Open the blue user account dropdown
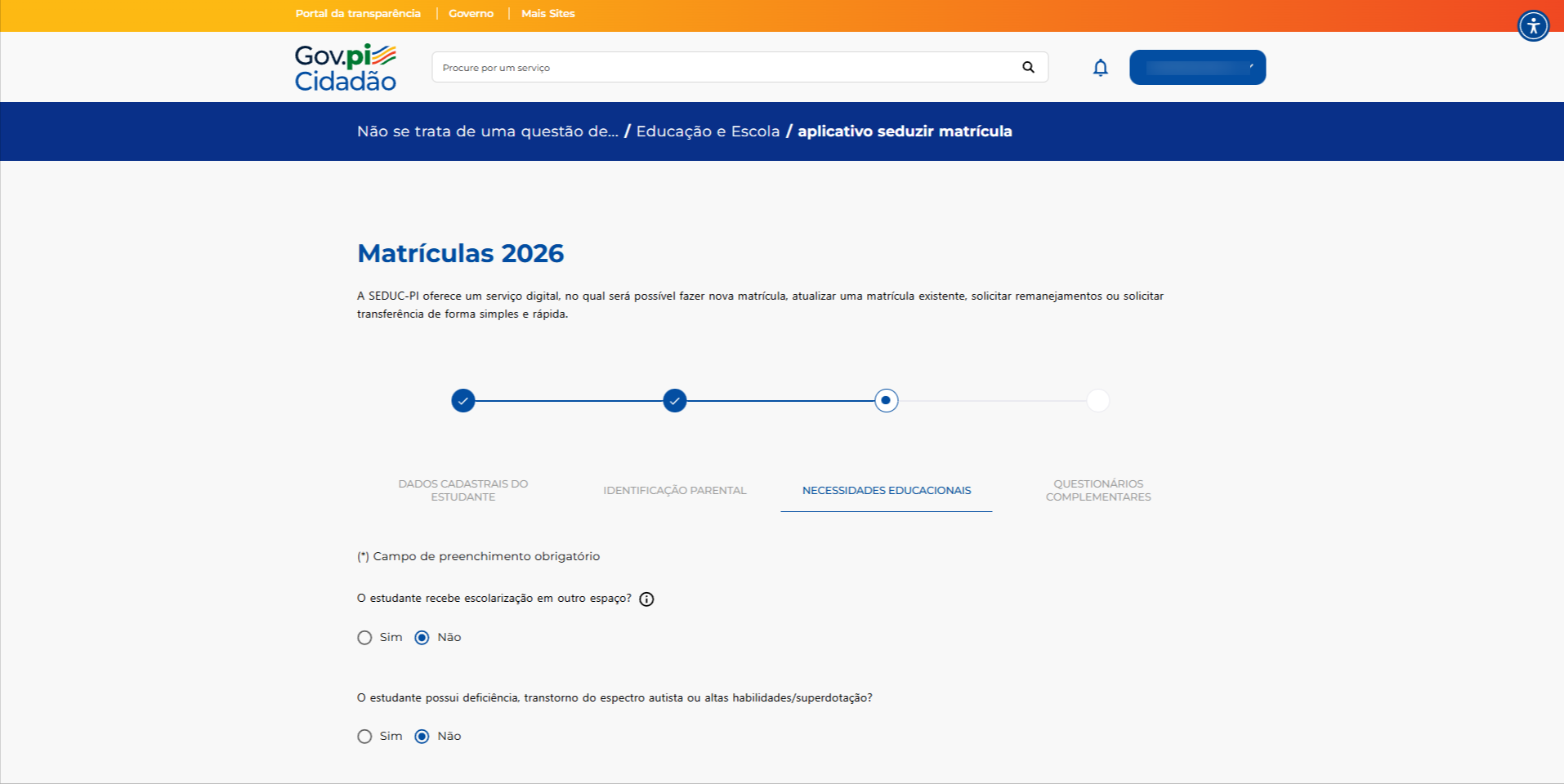 [x=1197, y=68]
